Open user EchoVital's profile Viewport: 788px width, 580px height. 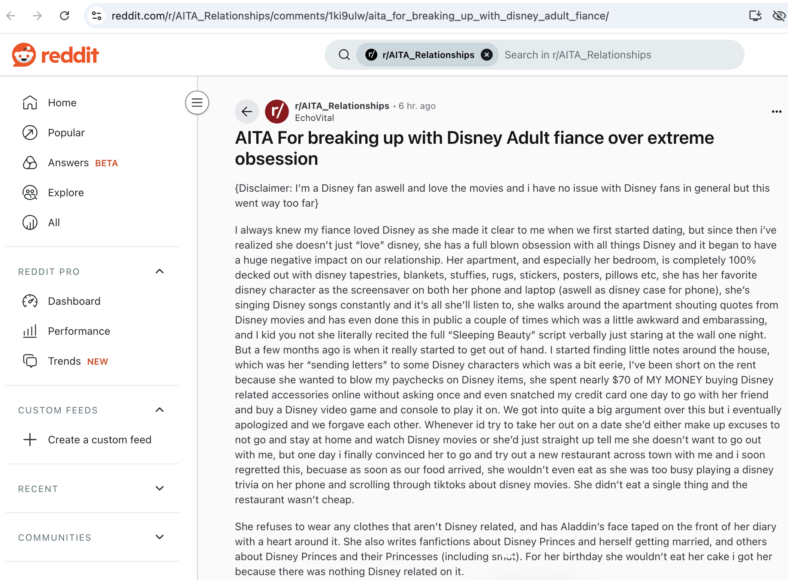pyautogui.click(x=314, y=118)
